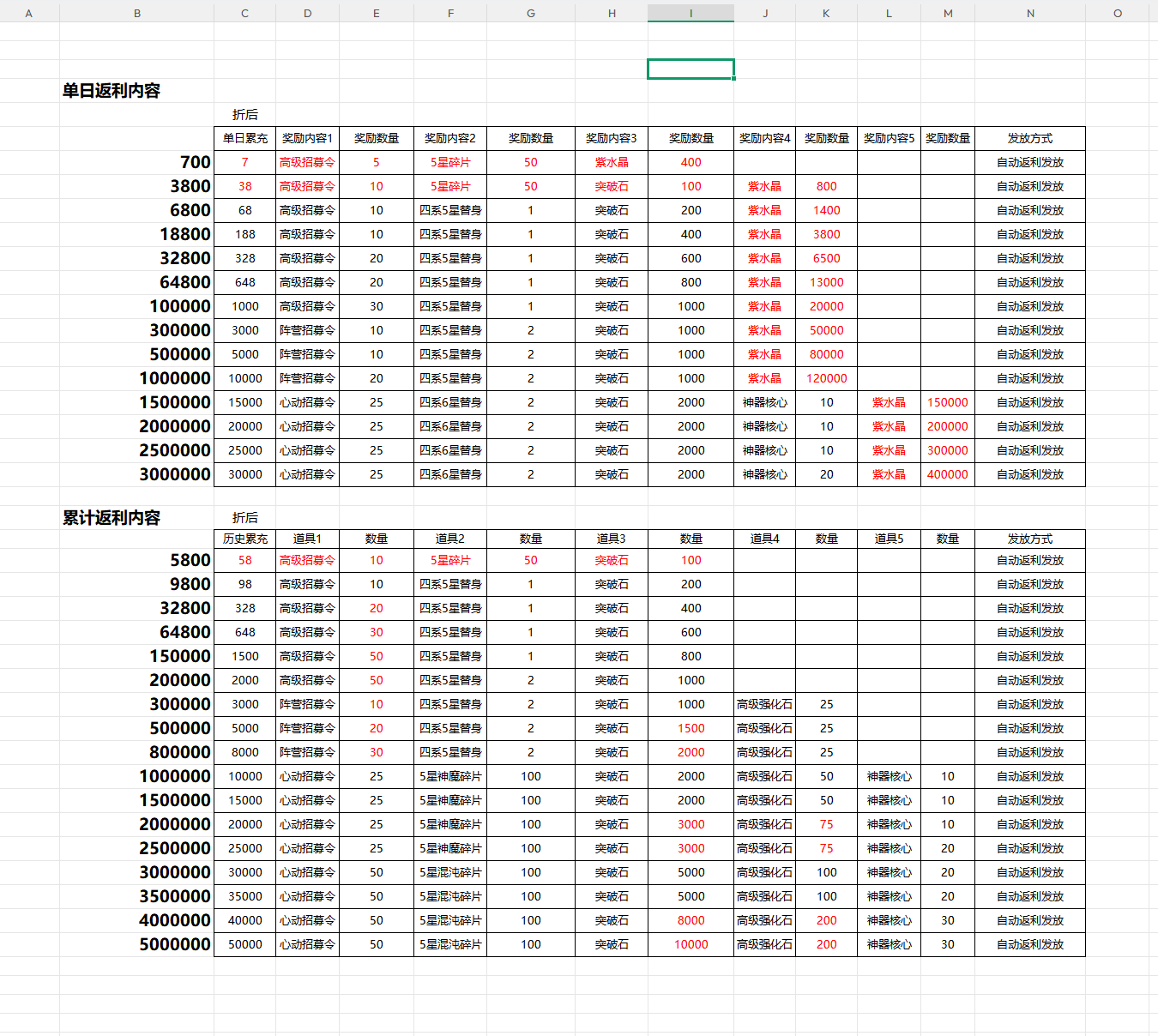Select the cell containing 120000

click(x=826, y=378)
